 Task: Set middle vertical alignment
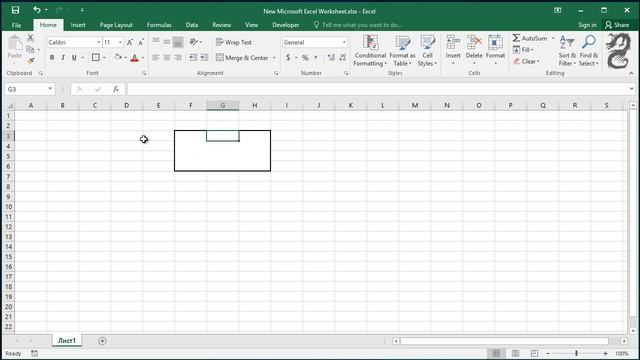tap(167, 42)
